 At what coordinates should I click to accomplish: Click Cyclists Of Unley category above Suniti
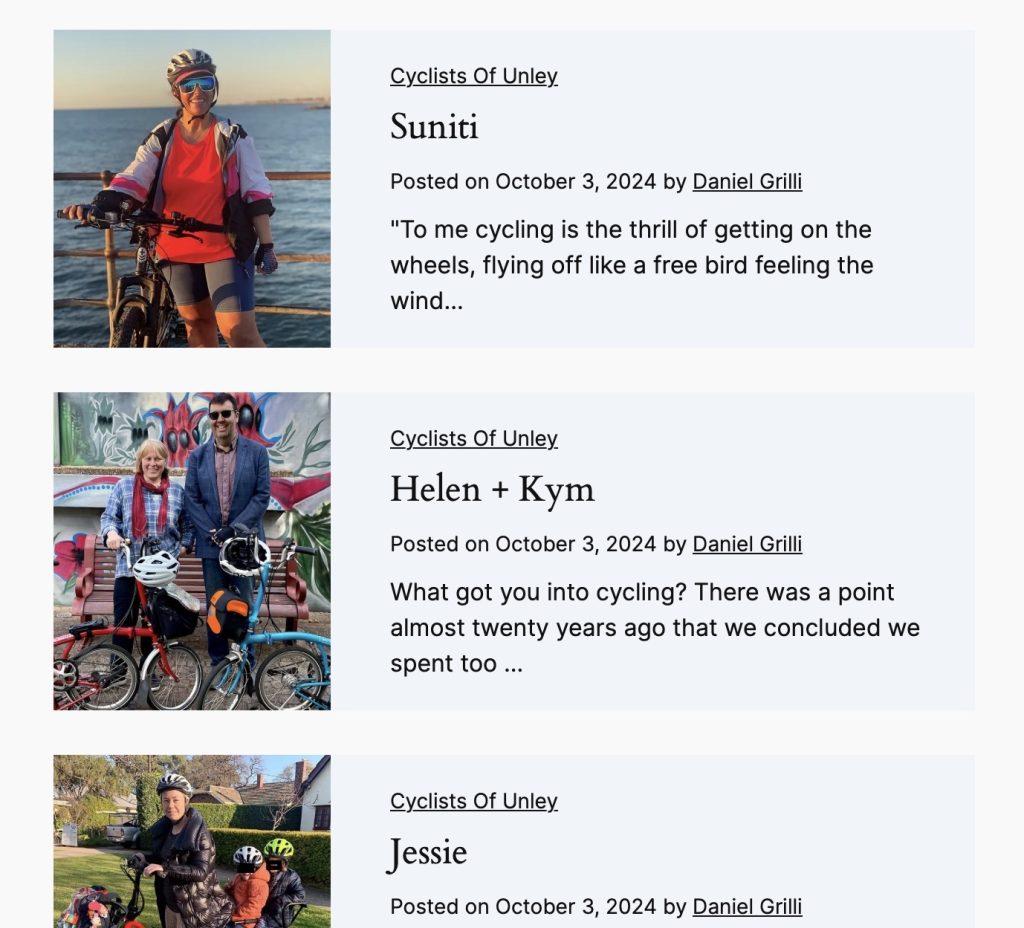click(474, 76)
